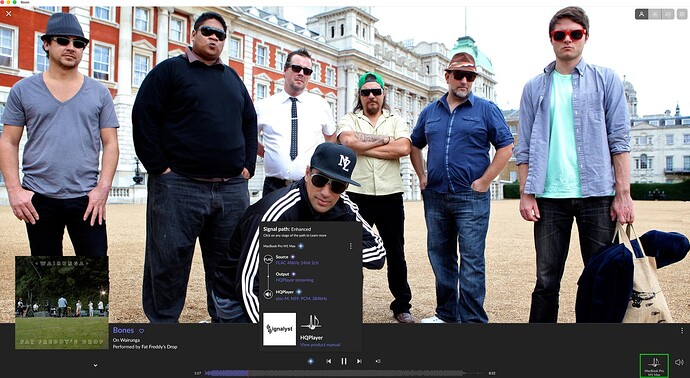
Task: Close the Now Playing fullscreen view
Action: (x=8, y=14)
